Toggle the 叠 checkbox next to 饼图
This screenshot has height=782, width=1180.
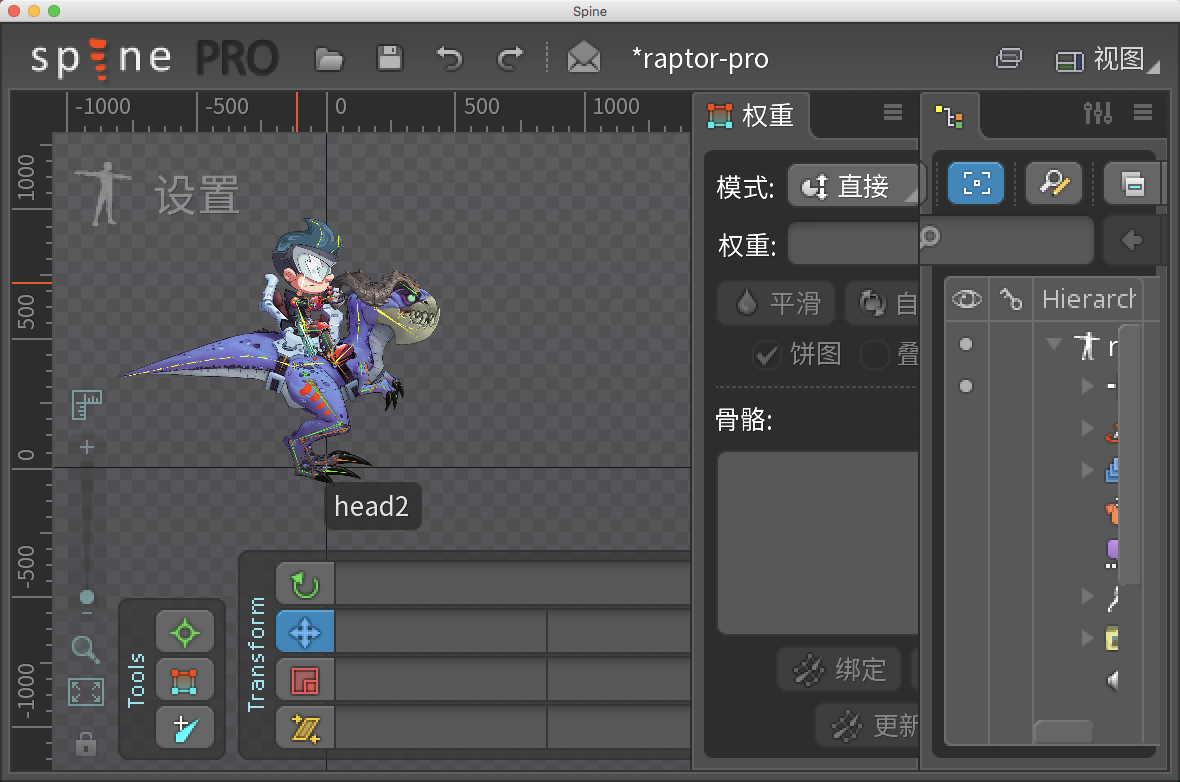pos(873,355)
